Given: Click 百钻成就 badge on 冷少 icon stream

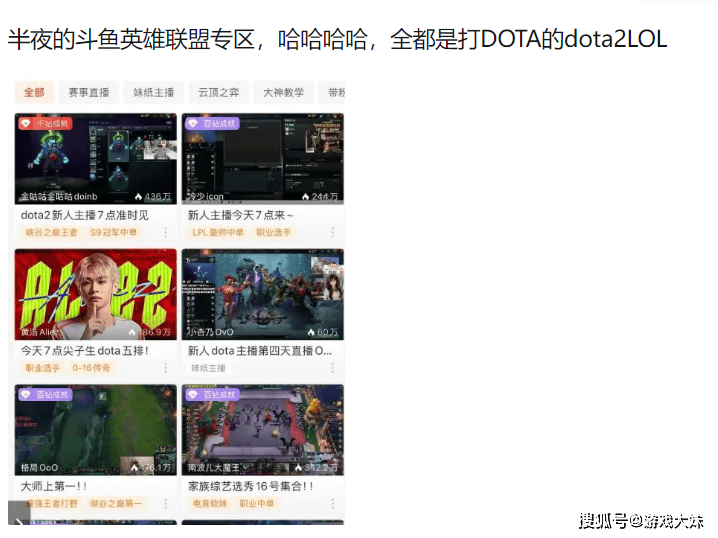Looking at the screenshot, I should [x=213, y=123].
